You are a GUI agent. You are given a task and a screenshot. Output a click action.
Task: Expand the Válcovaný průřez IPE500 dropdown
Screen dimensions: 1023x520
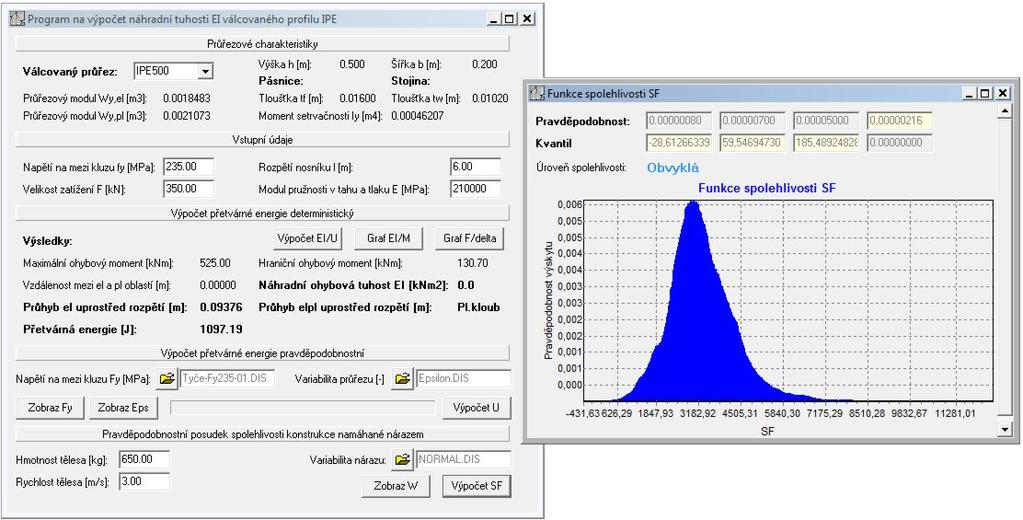[206, 71]
